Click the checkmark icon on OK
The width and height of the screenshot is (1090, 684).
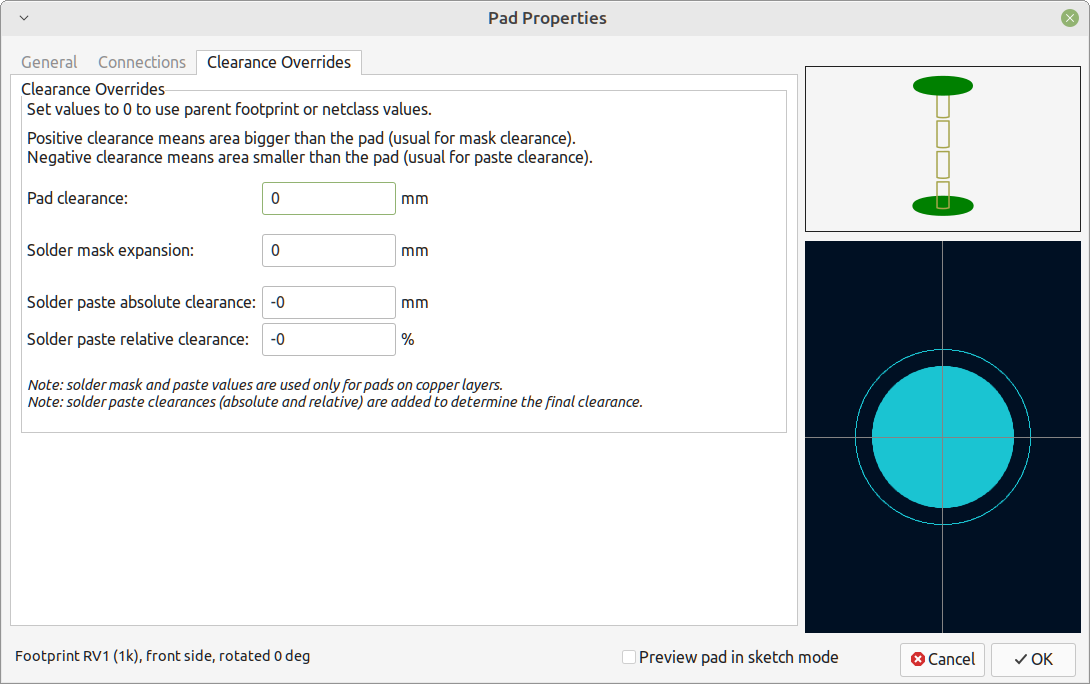[1020, 659]
